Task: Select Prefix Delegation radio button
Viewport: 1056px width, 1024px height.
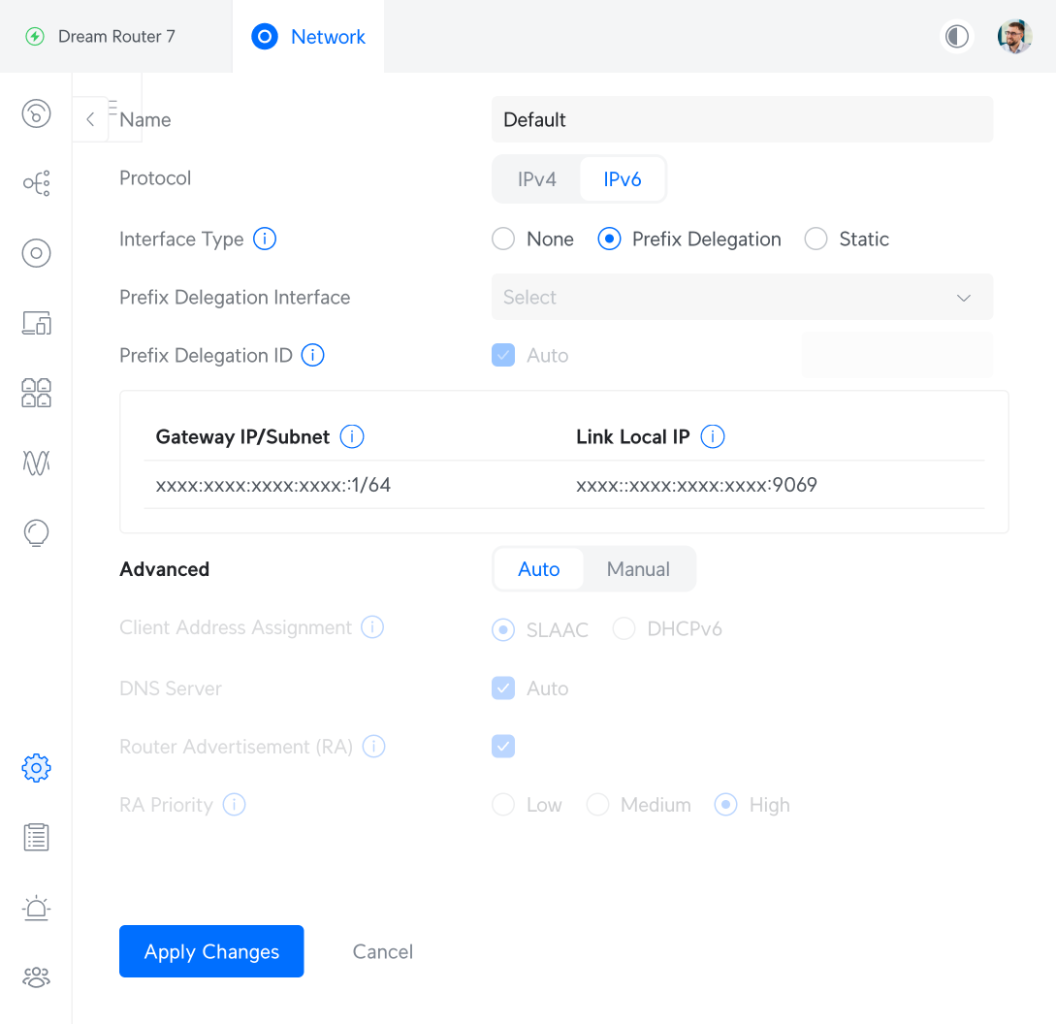Action: [x=609, y=238]
